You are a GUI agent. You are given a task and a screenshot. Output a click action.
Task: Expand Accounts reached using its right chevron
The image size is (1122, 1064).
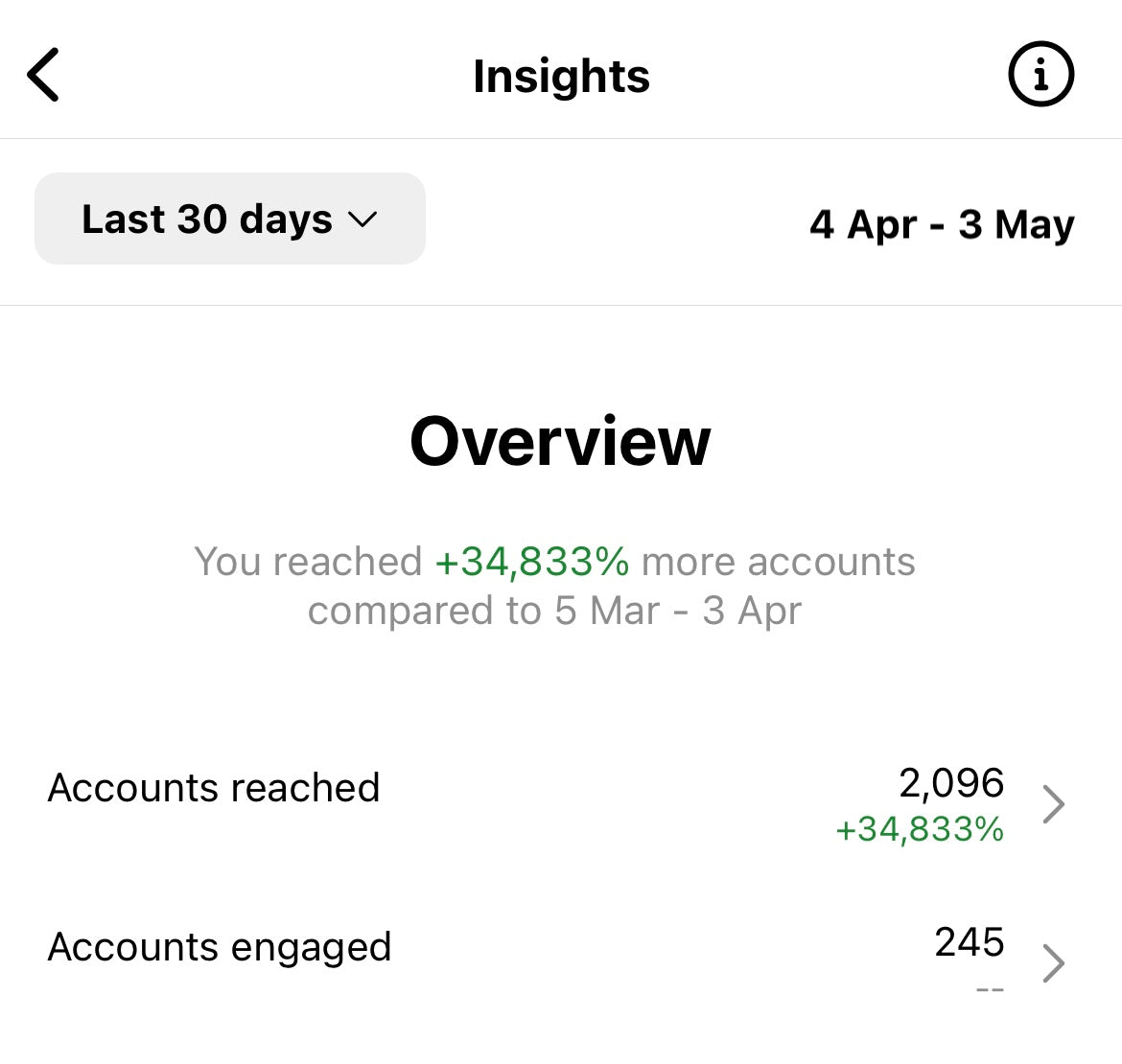click(x=1053, y=804)
